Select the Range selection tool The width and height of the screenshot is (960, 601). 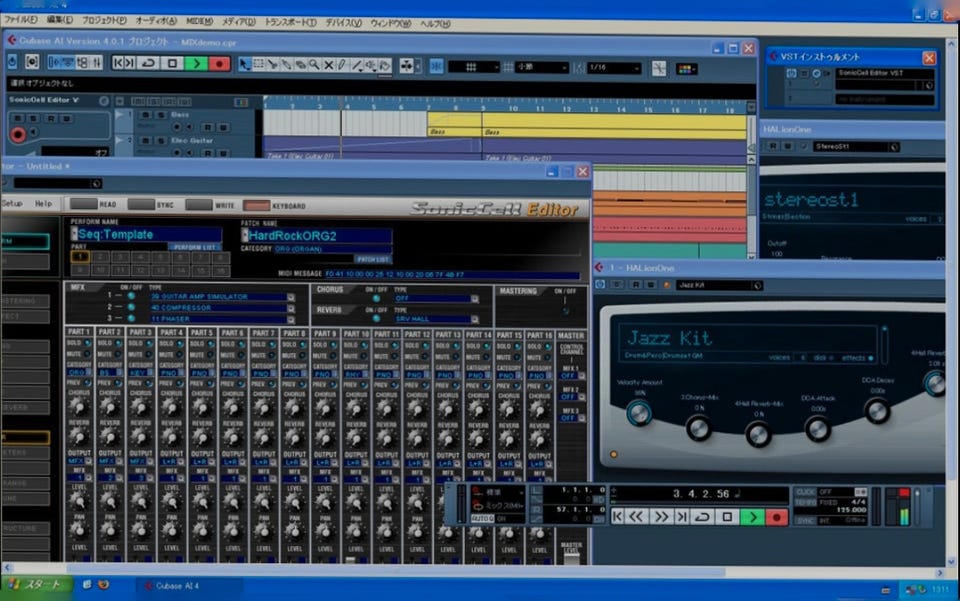(x=259, y=64)
